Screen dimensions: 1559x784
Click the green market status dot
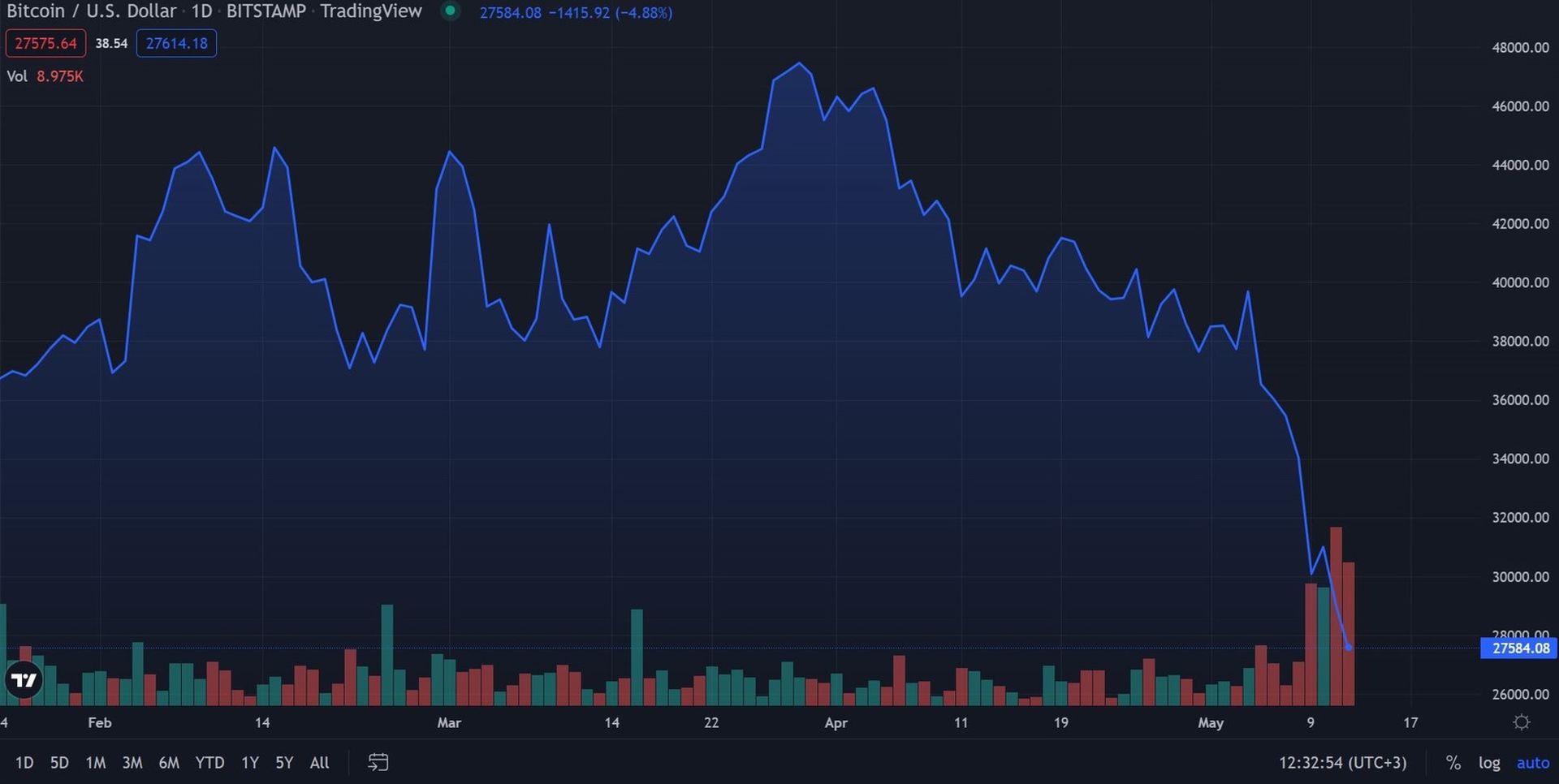pos(450,11)
